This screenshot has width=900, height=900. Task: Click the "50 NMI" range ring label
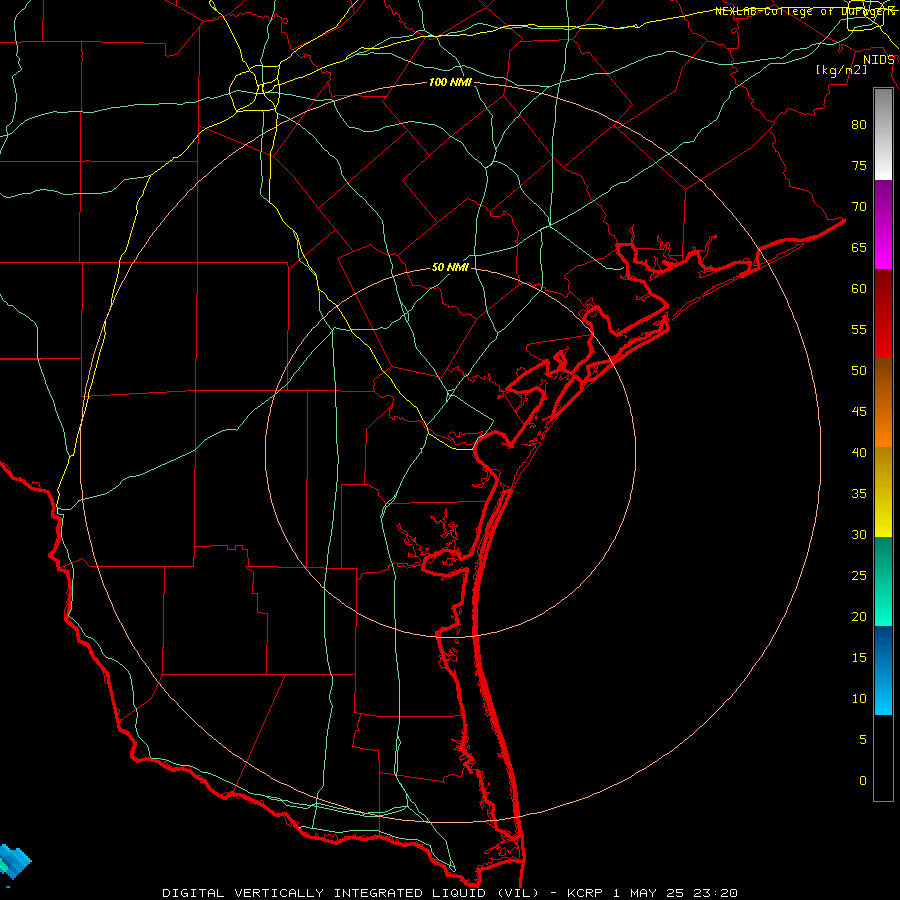pyautogui.click(x=451, y=267)
